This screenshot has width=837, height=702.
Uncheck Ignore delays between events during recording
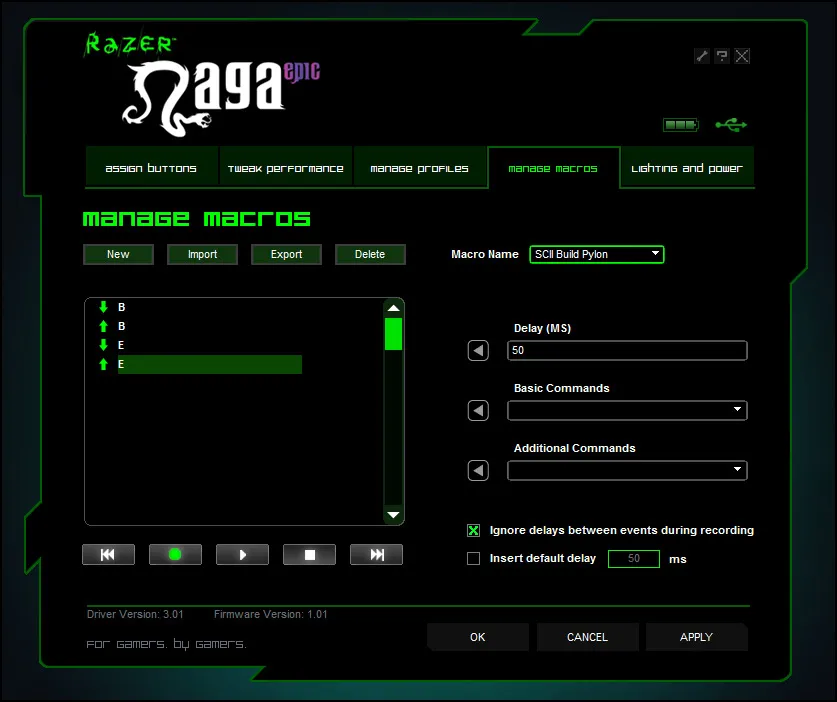click(x=473, y=530)
